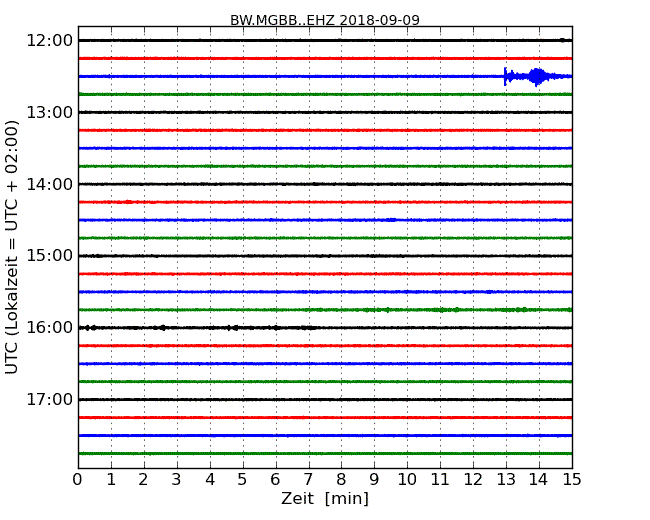Image resolution: width=650 pixels, height=520 pixels.
Task: Click the 16:00 black trace blip near minute 2.6
Action: pos(163,328)
